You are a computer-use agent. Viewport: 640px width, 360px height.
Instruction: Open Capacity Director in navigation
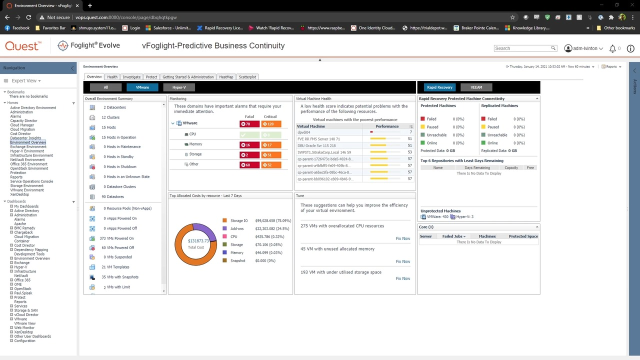pos(23,121)
